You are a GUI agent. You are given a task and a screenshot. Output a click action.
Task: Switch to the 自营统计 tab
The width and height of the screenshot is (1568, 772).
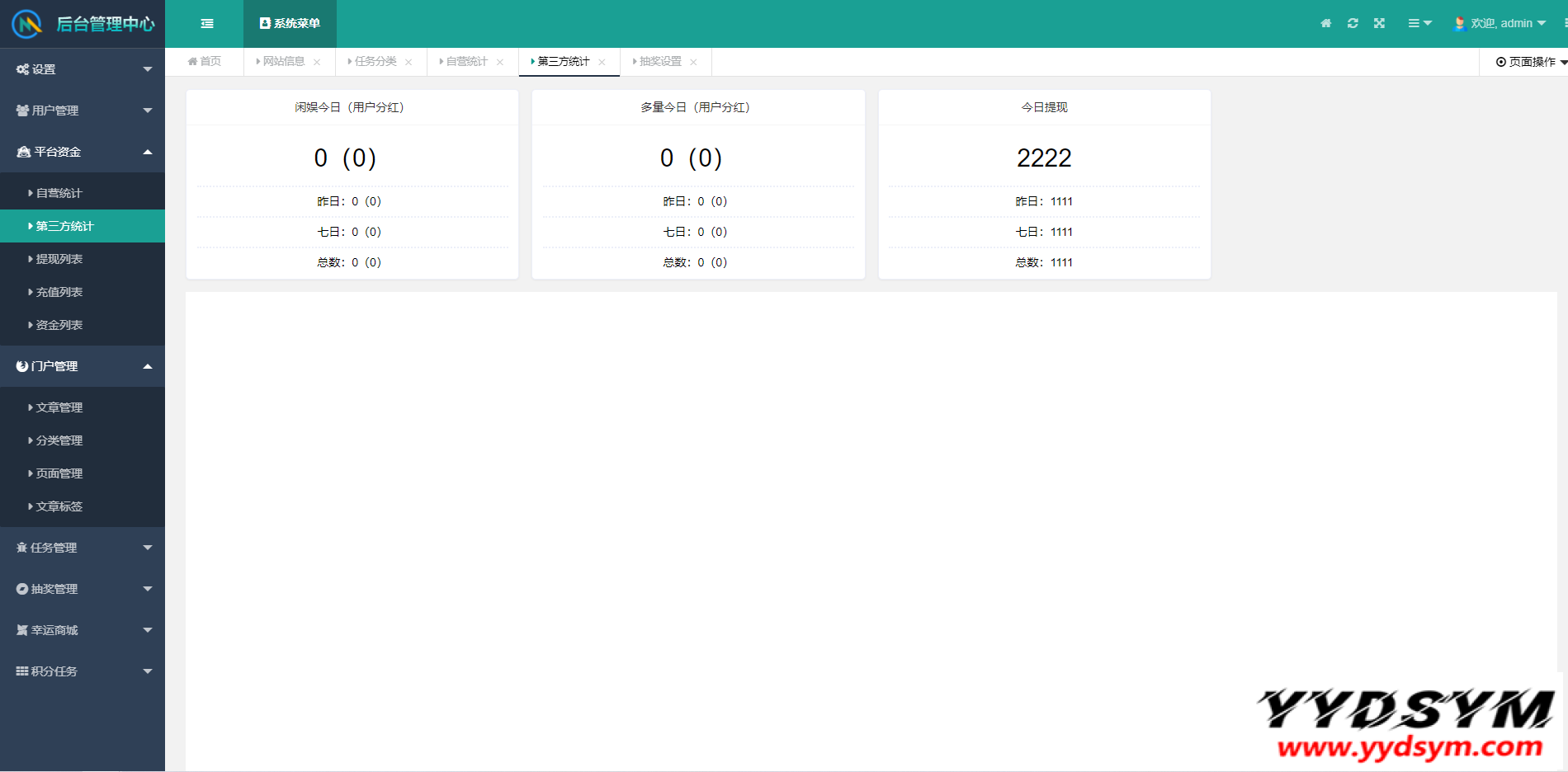point(466,62)
